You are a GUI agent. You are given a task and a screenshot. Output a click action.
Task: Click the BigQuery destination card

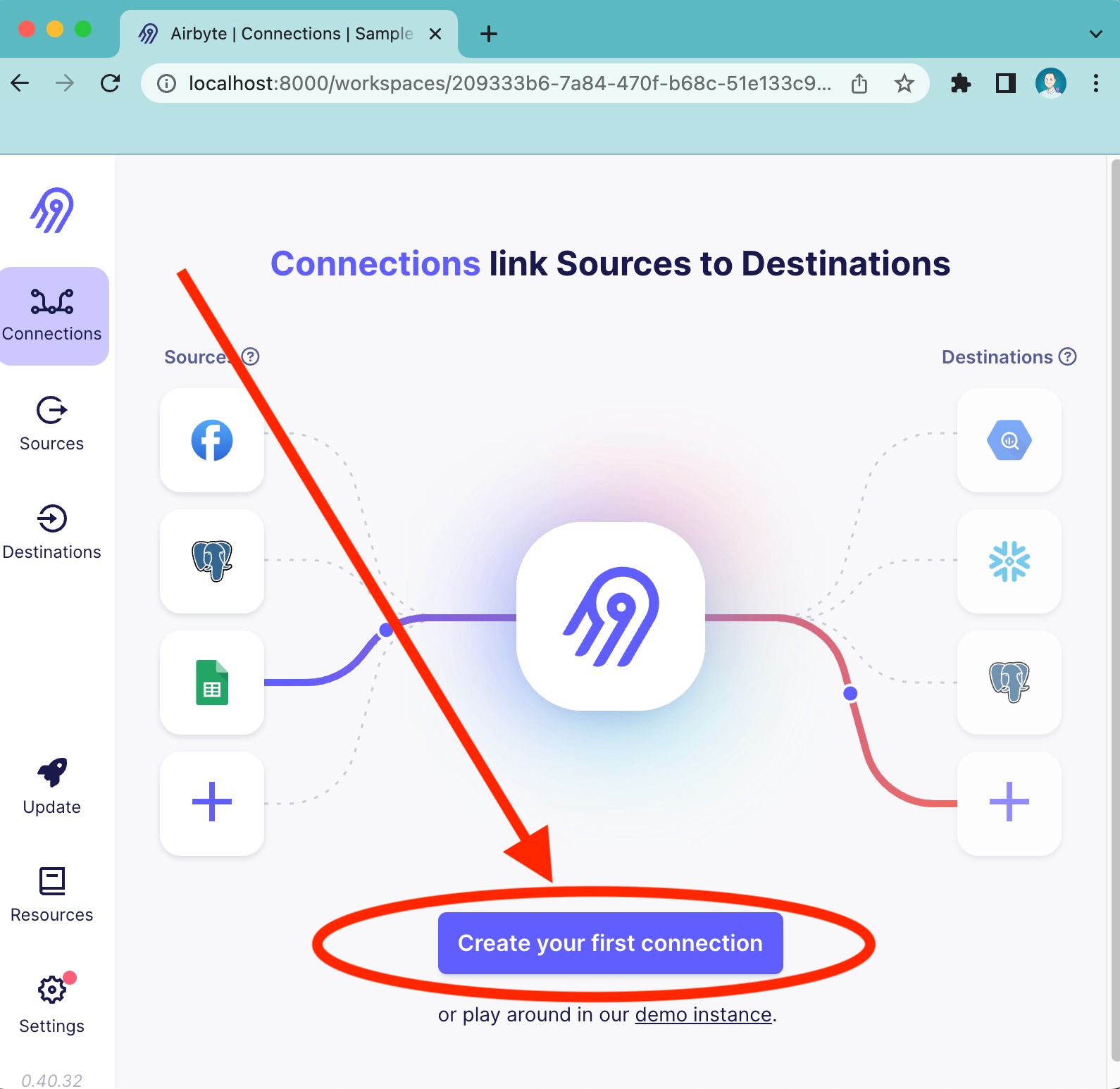tap(1009, 440)
